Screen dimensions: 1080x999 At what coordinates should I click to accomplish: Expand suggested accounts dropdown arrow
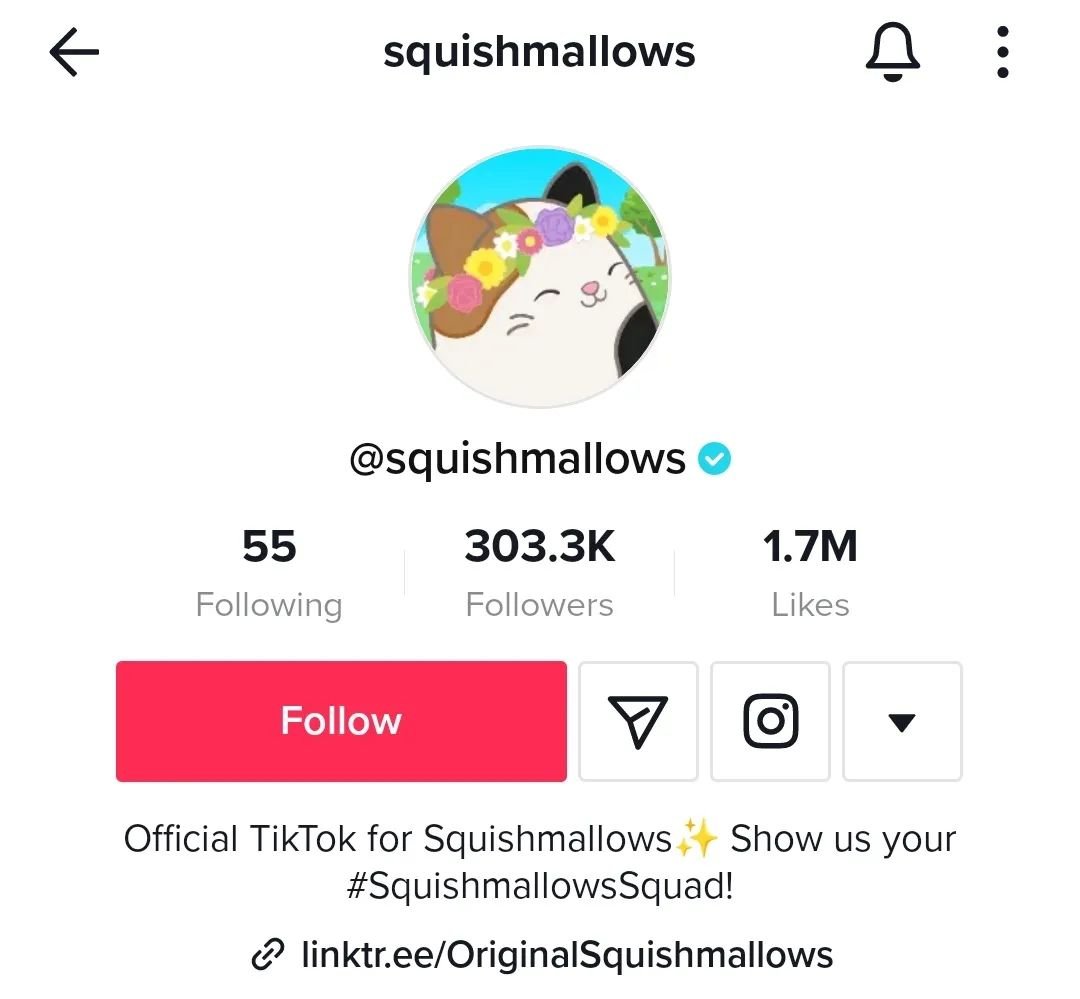(902, 721)
